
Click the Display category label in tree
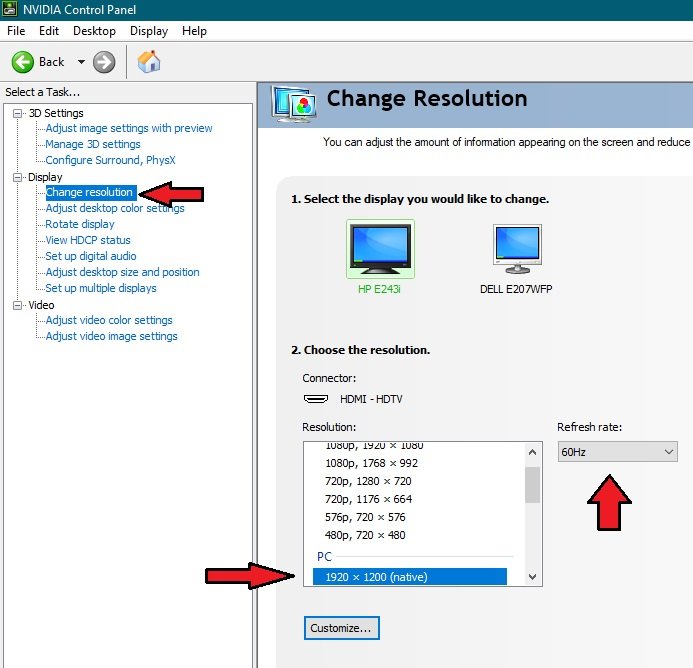point(45,177)
